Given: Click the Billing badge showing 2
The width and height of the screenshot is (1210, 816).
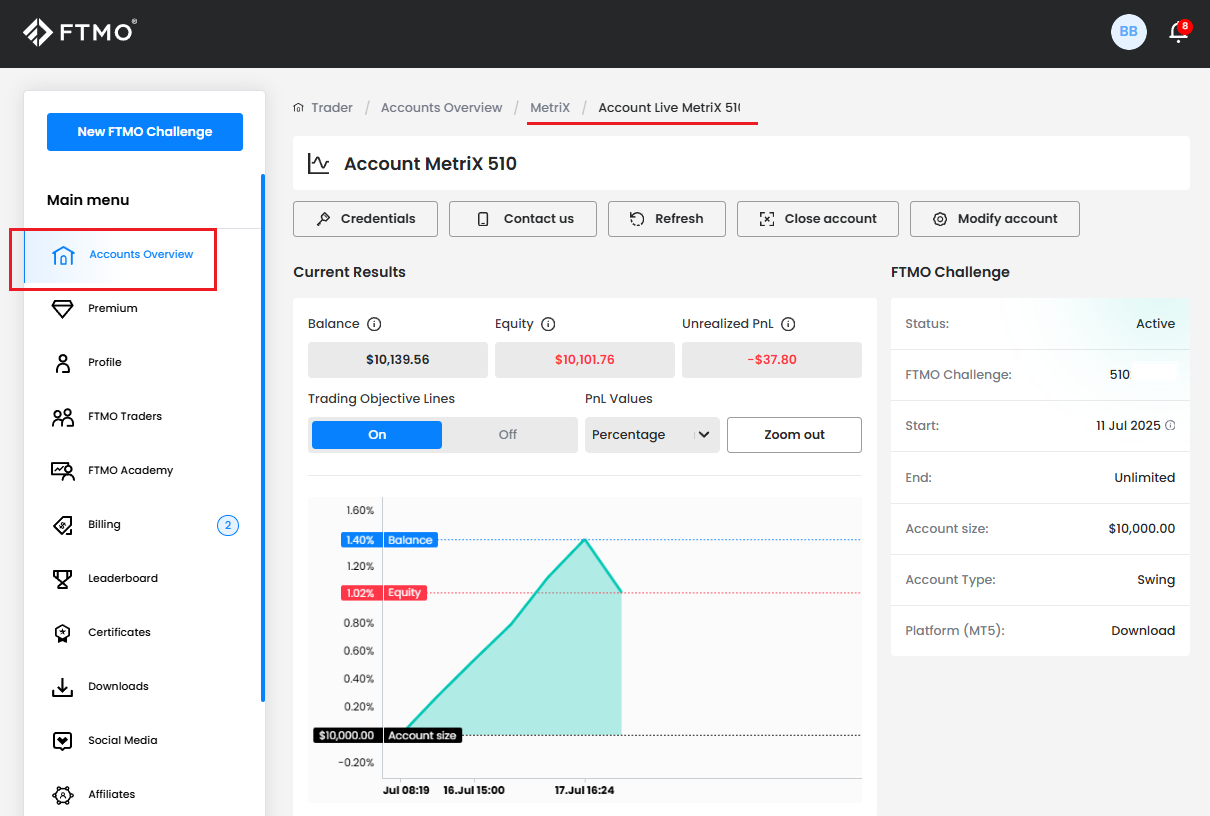Looking at the screenshot, I should [x=228, y=525].
